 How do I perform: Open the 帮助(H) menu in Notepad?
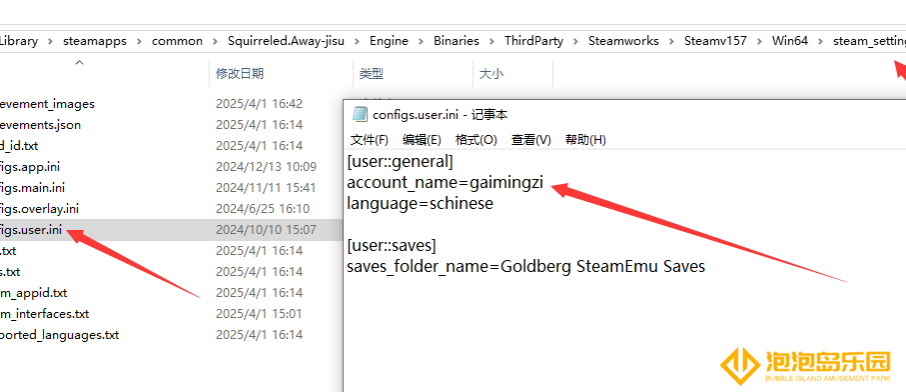coord(585,140)
